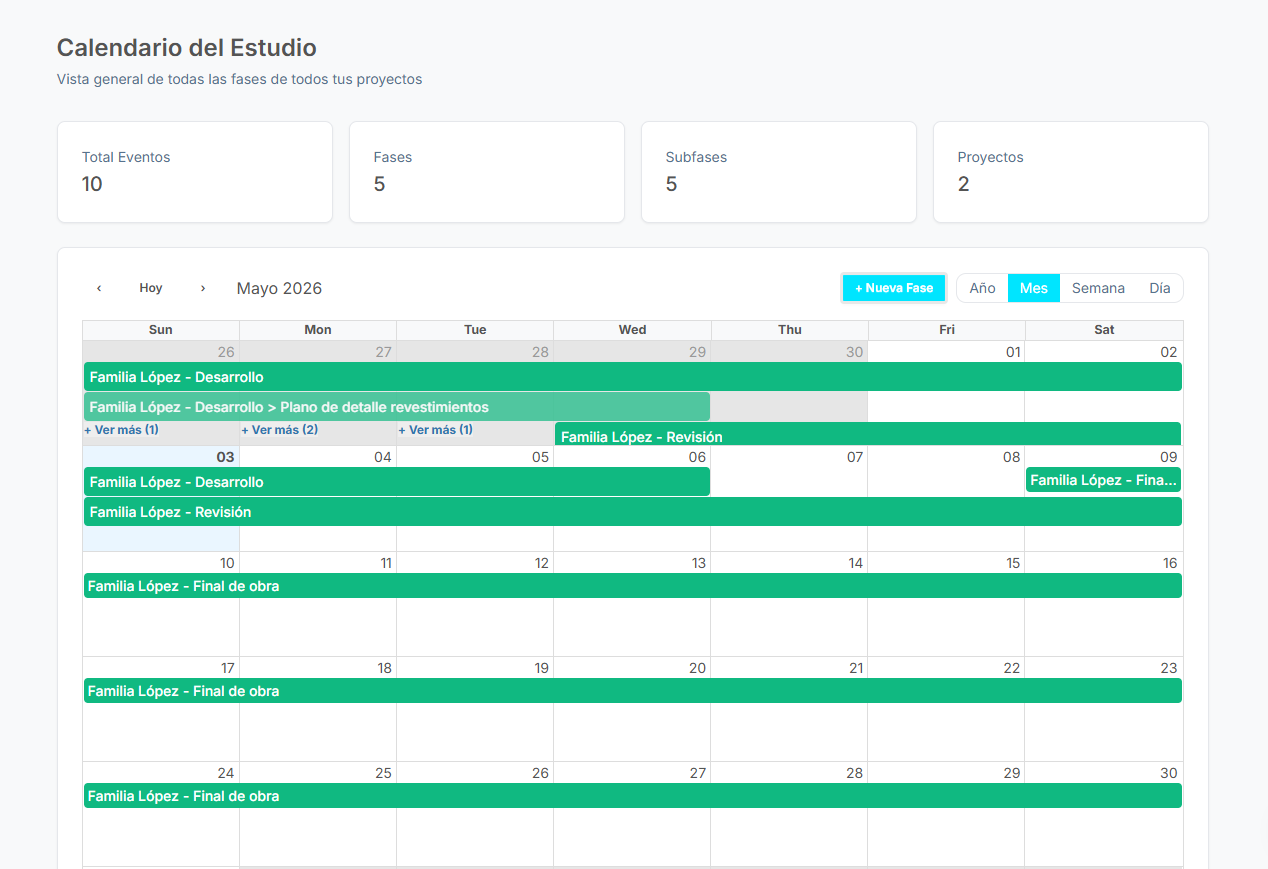
Task: Jump to today with Hoy button
Action: tap(151, 288)
